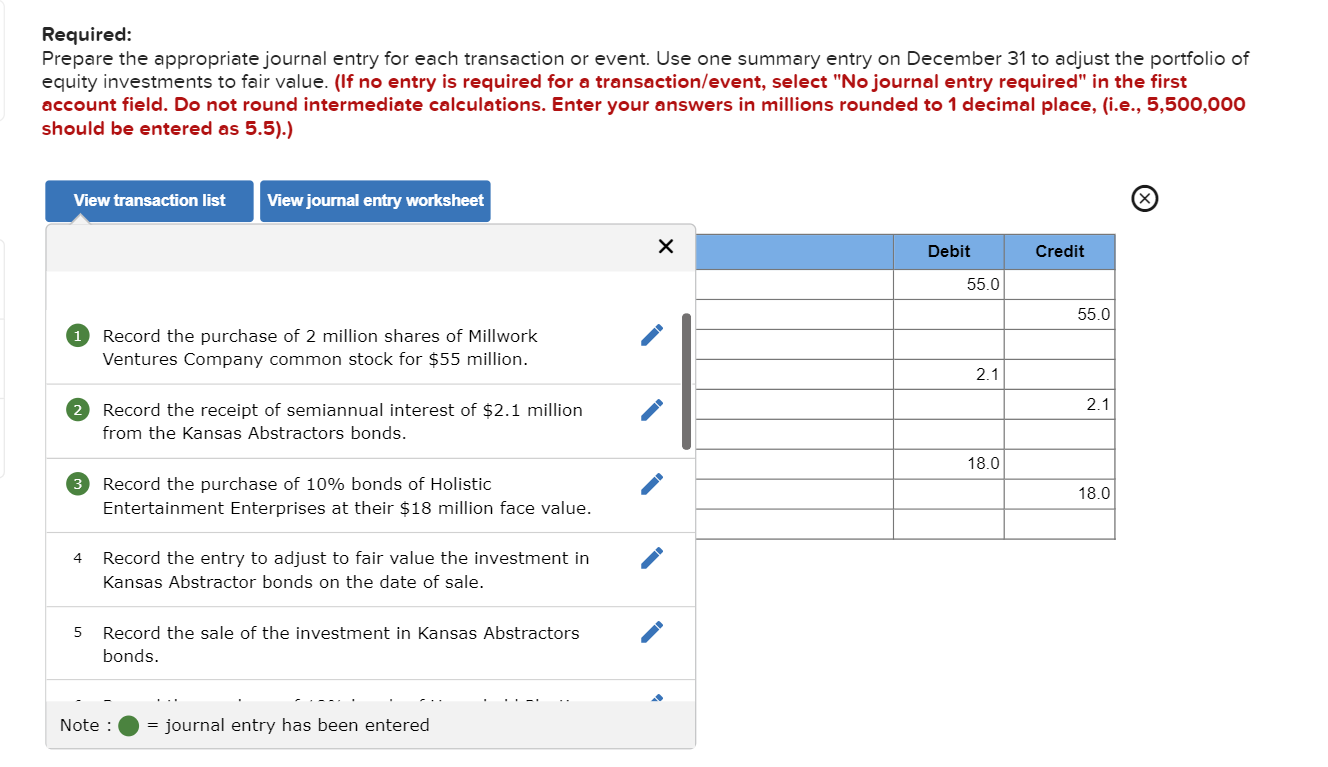Open the pencil editor for transaction 2

(x=651, y=409)
